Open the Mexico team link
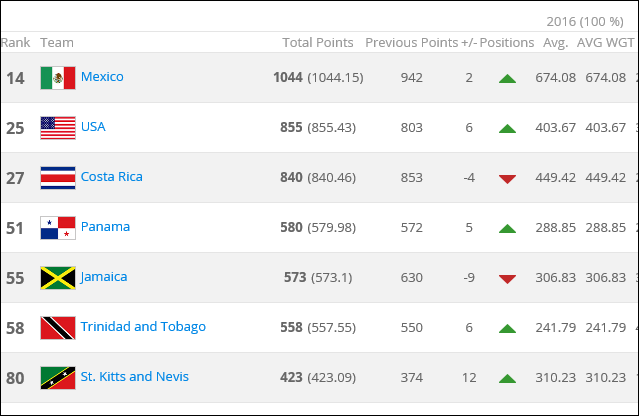The image size is (639, 416). point(102,77)
